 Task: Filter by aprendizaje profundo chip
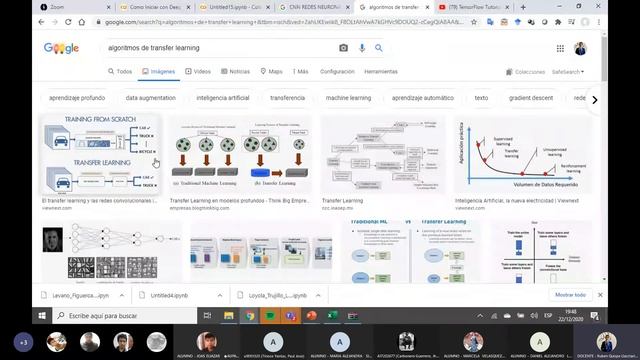click(x=77, y=98)
